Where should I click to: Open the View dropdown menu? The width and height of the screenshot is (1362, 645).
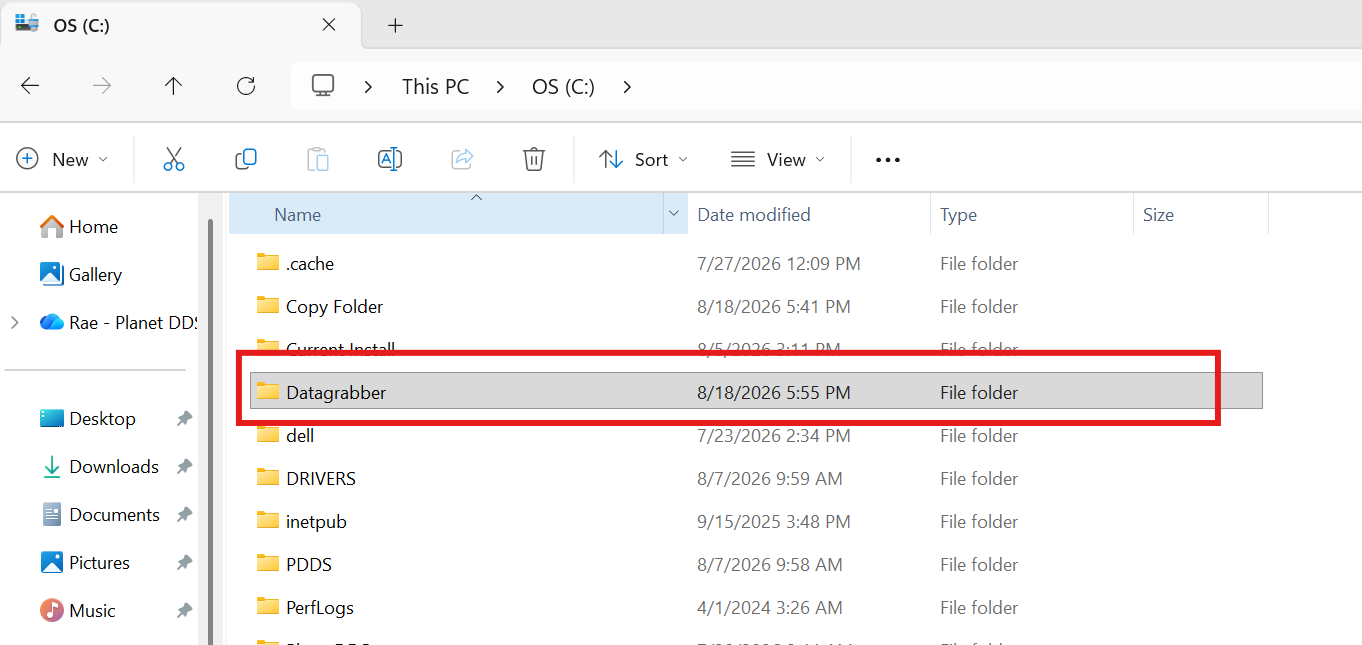pyautogui.click(x=778, y=159)
